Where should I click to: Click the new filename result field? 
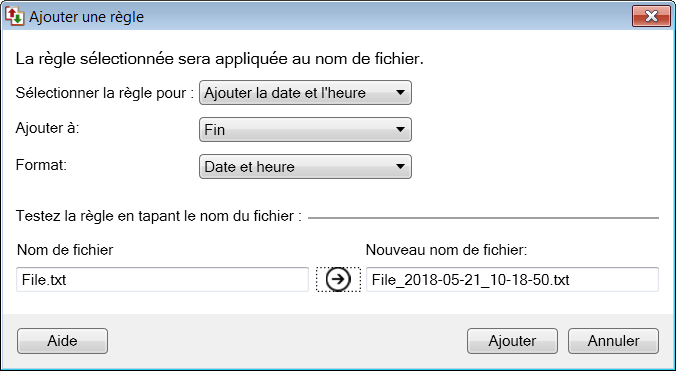tap(512, 280)
